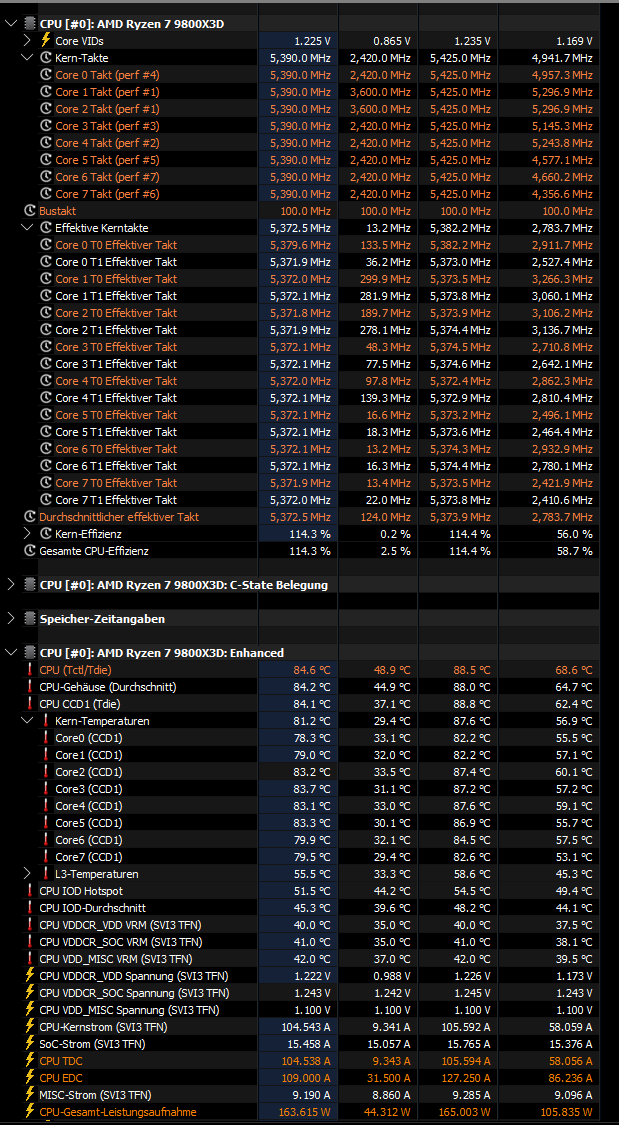Screen dimensions: 619x1125
Task: Click the 163.615 W current power value
Action: tap(305, 1112)
